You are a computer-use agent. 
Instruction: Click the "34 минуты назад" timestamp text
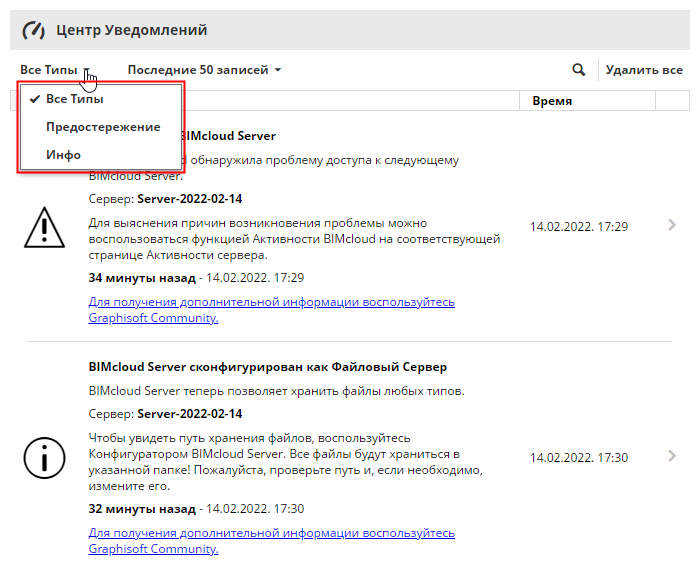[141, 277]
